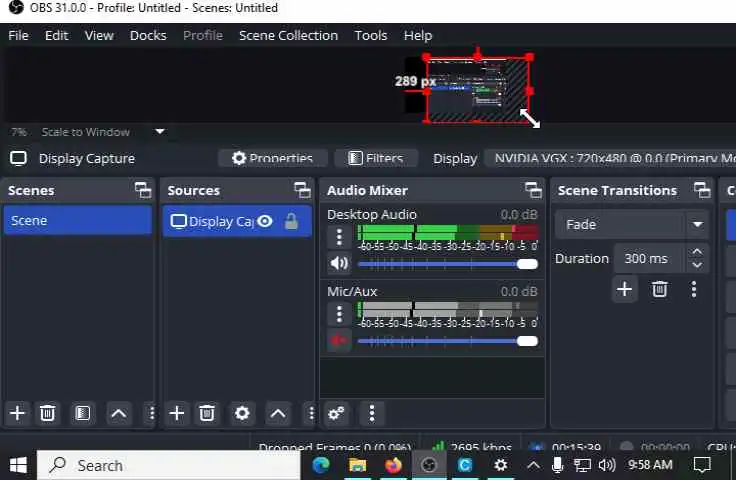The height and width of the screenshot is (480, 736).
Task: Click the taskbar Search box
Action: pyautogui.click(x=169, y=465)
